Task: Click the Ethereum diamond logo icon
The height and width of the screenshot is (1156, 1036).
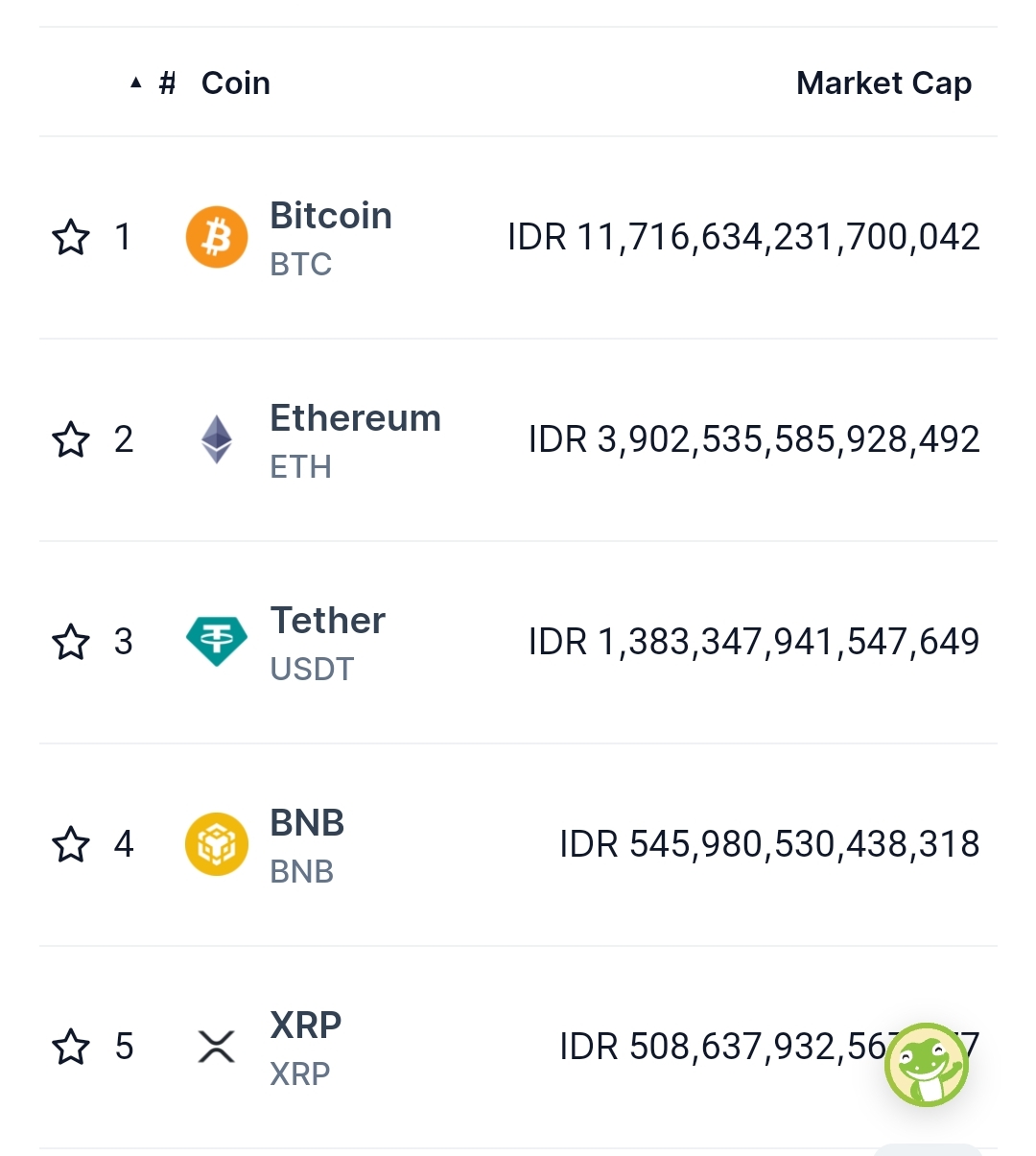Action: coord(216,439)
